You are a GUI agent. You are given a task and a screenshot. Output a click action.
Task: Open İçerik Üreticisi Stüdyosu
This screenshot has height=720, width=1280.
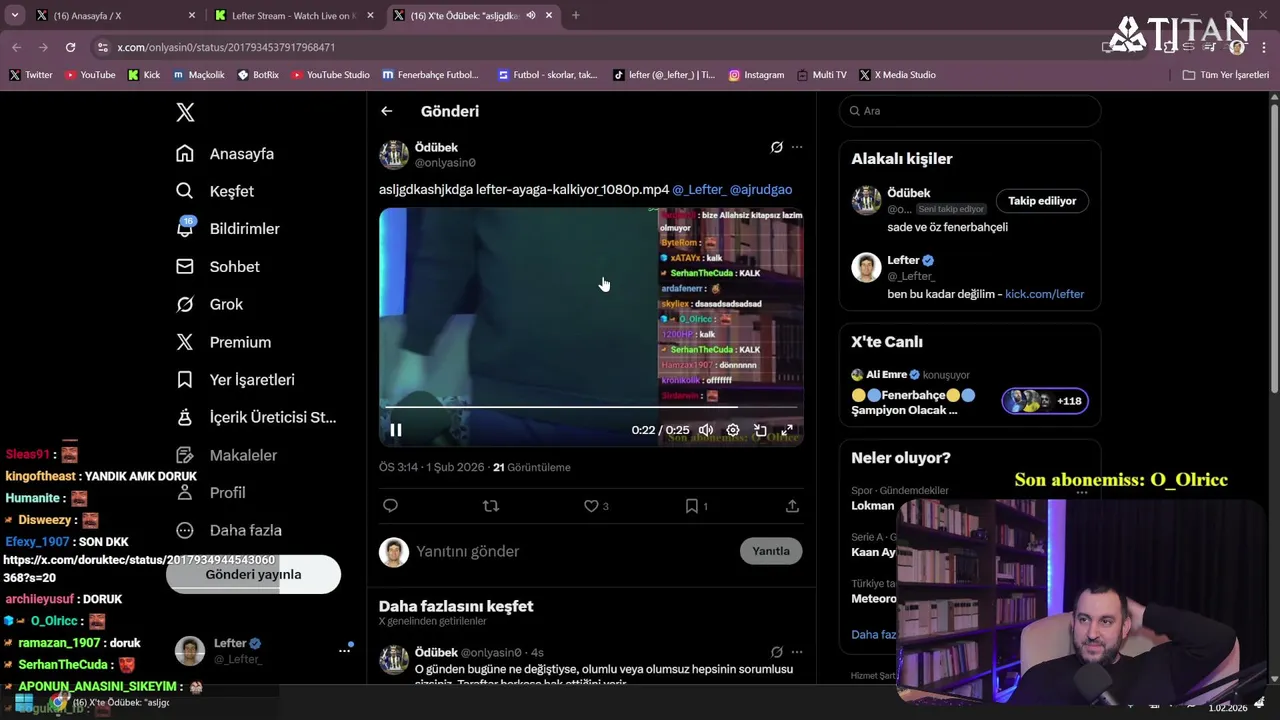coord(256,417)
